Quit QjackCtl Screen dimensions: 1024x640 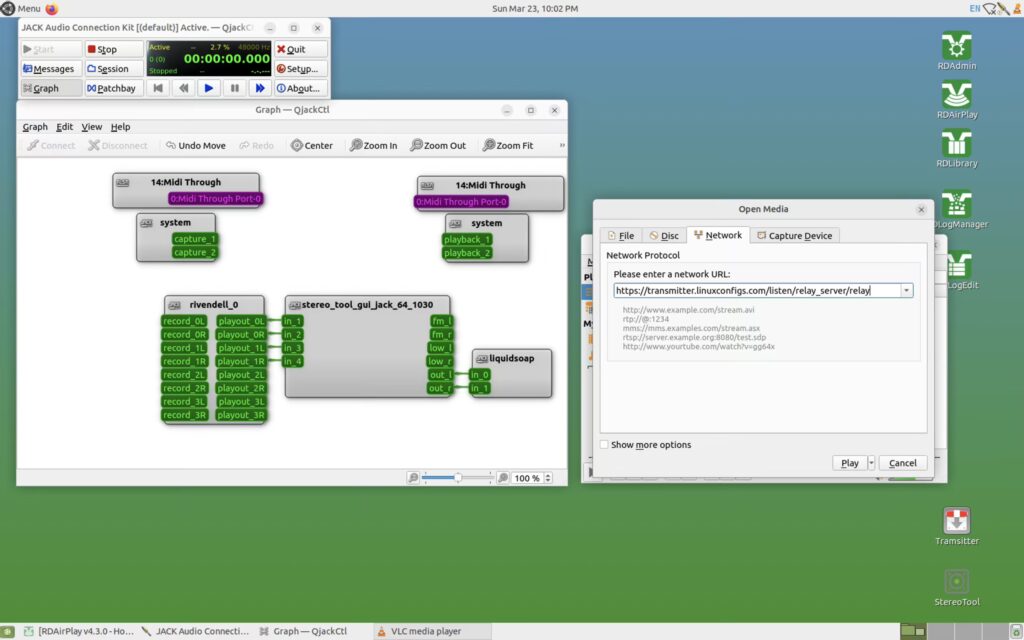click(x=300, y=49)
